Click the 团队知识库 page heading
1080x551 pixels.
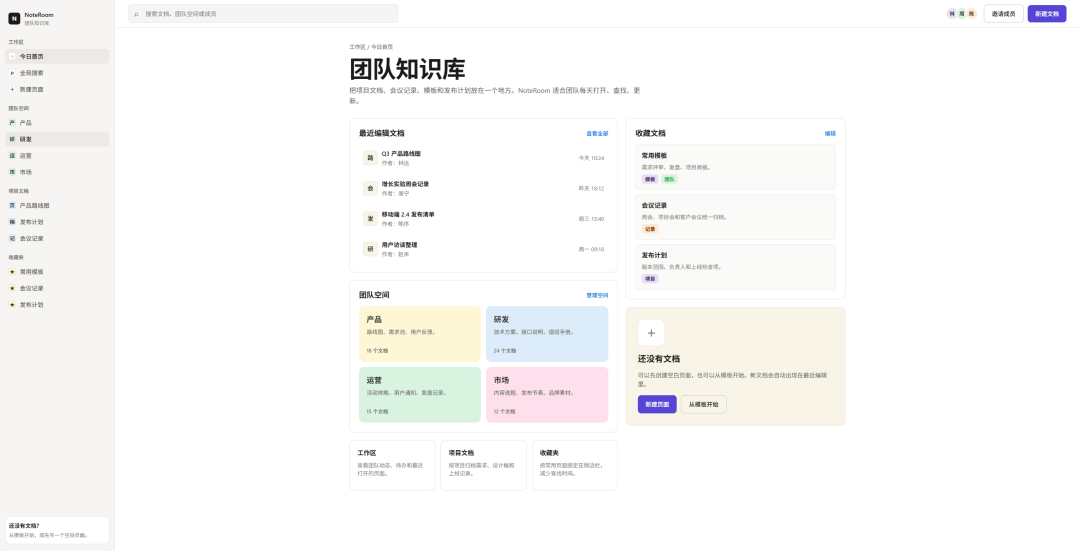pyautogui.click(x=407, y=69)
